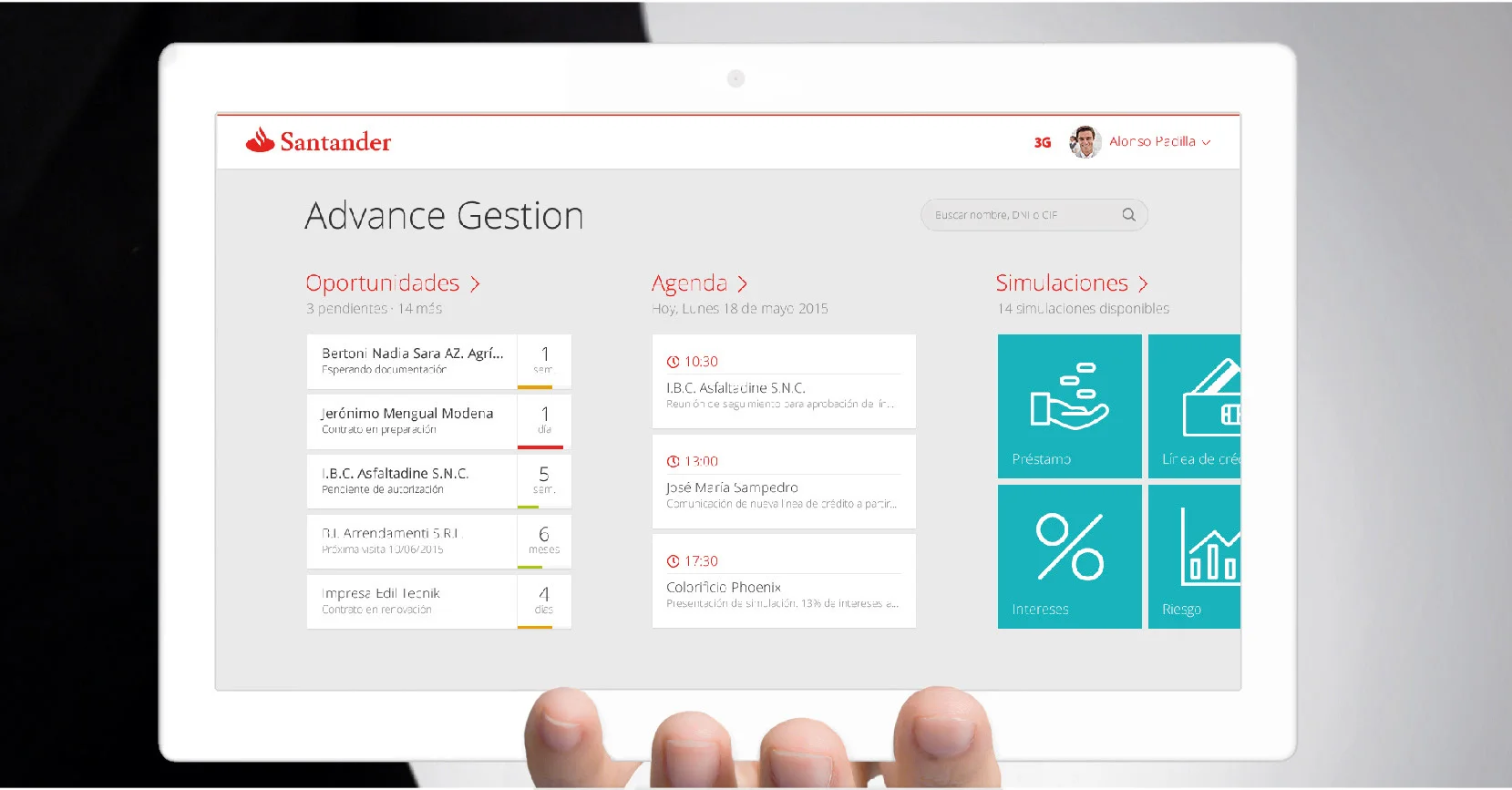Open the I.B.C. Asfaltadine S.N.C. agenda appointment
Viewport: 1512px width, 790px height.
click(784, 381)
